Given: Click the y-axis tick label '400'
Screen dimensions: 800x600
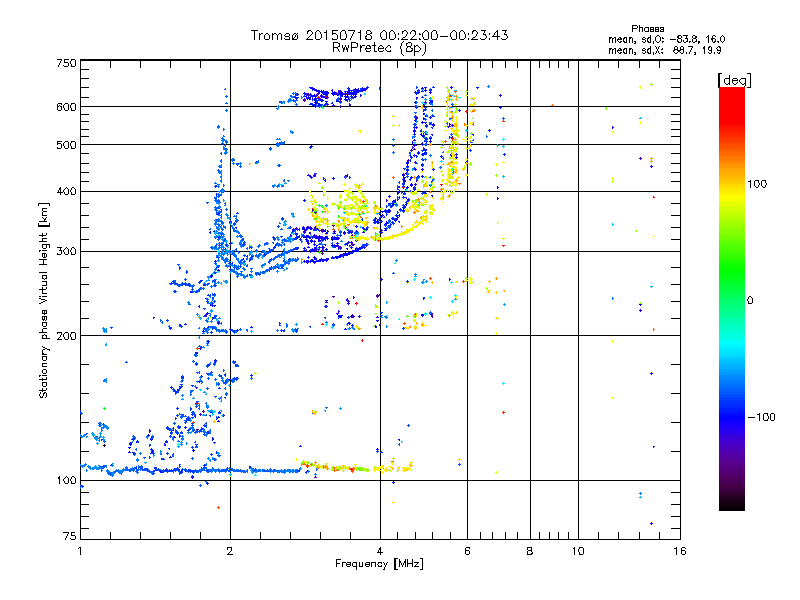Looking at the screenshot, I should coord(66,191).
